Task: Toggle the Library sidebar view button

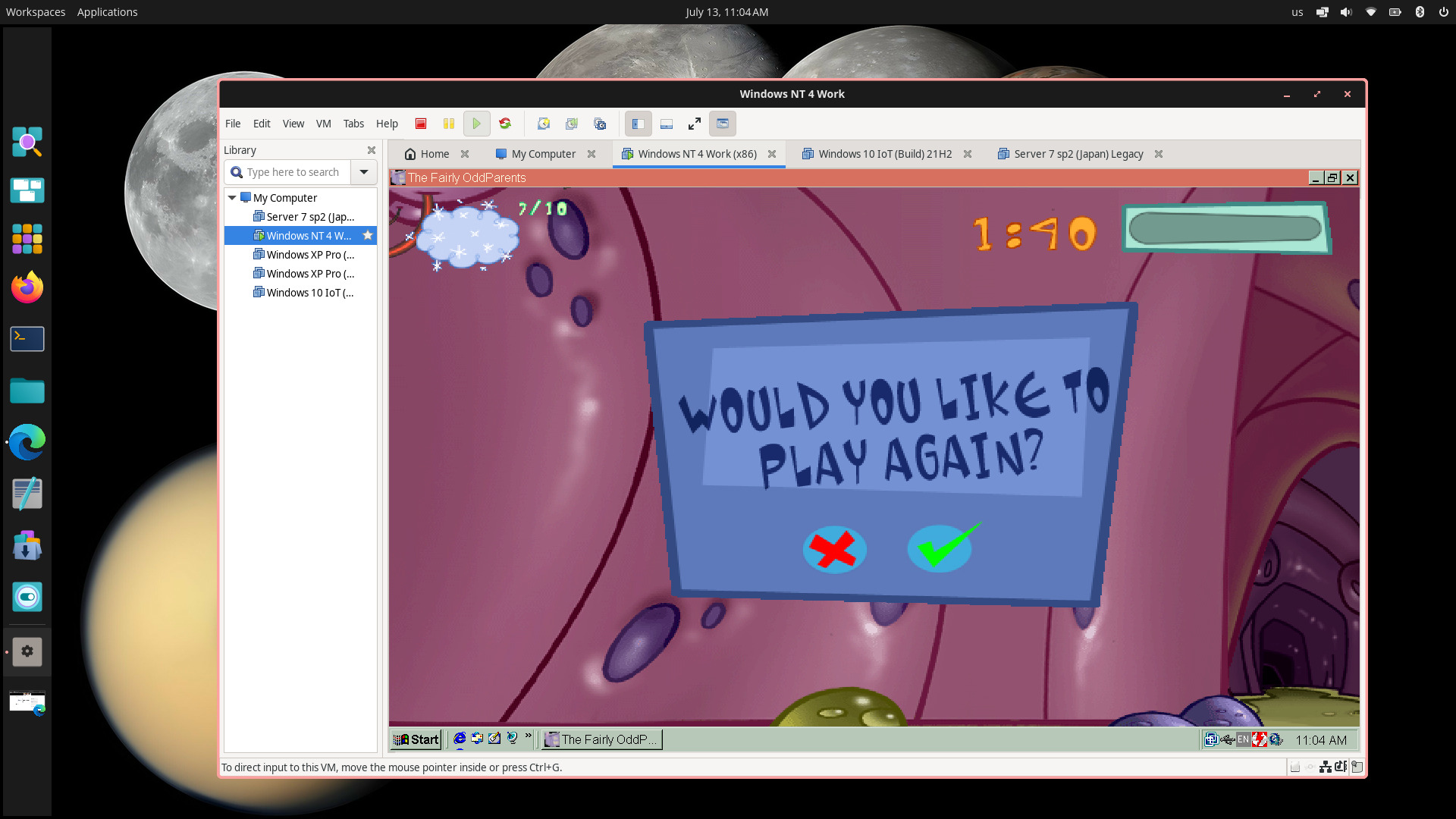Action: [x=639, y=124]
